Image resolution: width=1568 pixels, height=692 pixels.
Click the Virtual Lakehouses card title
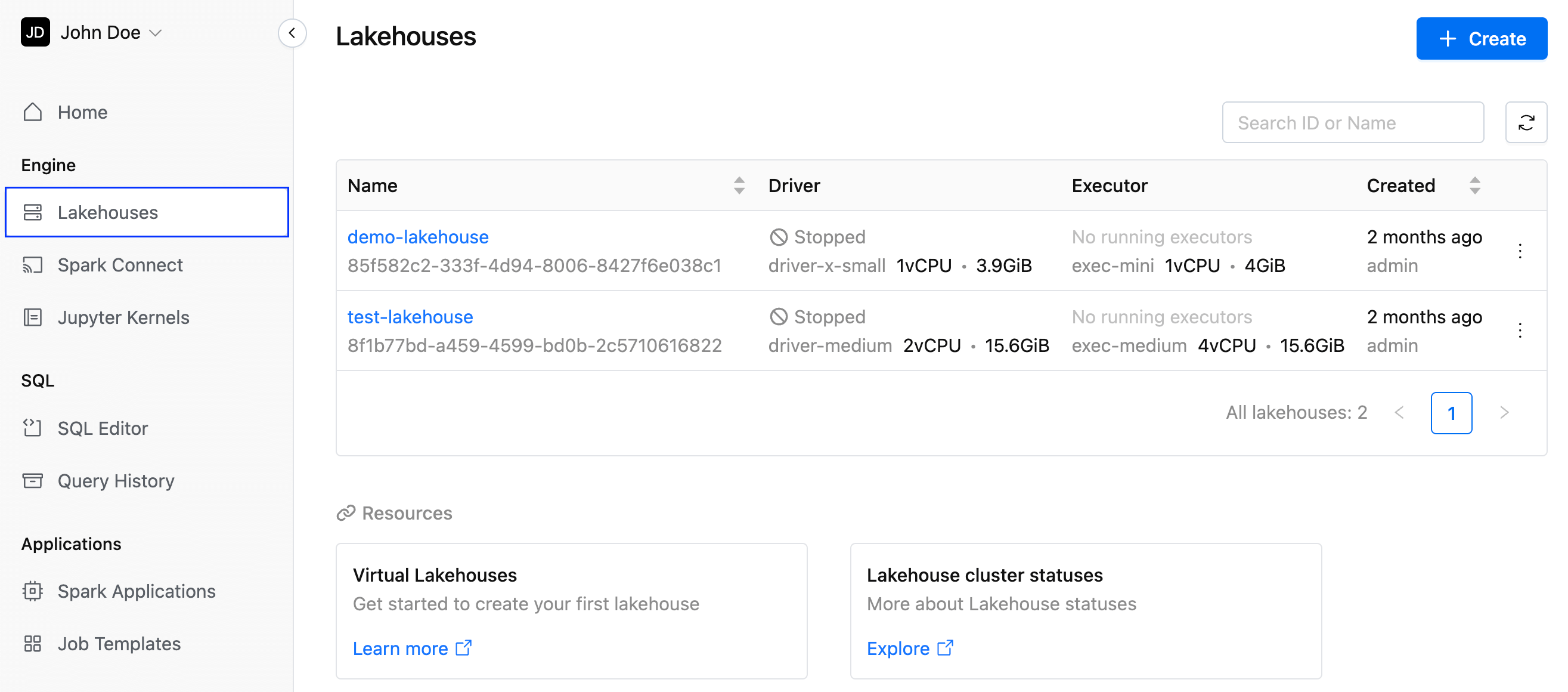[x=434, y=574]
